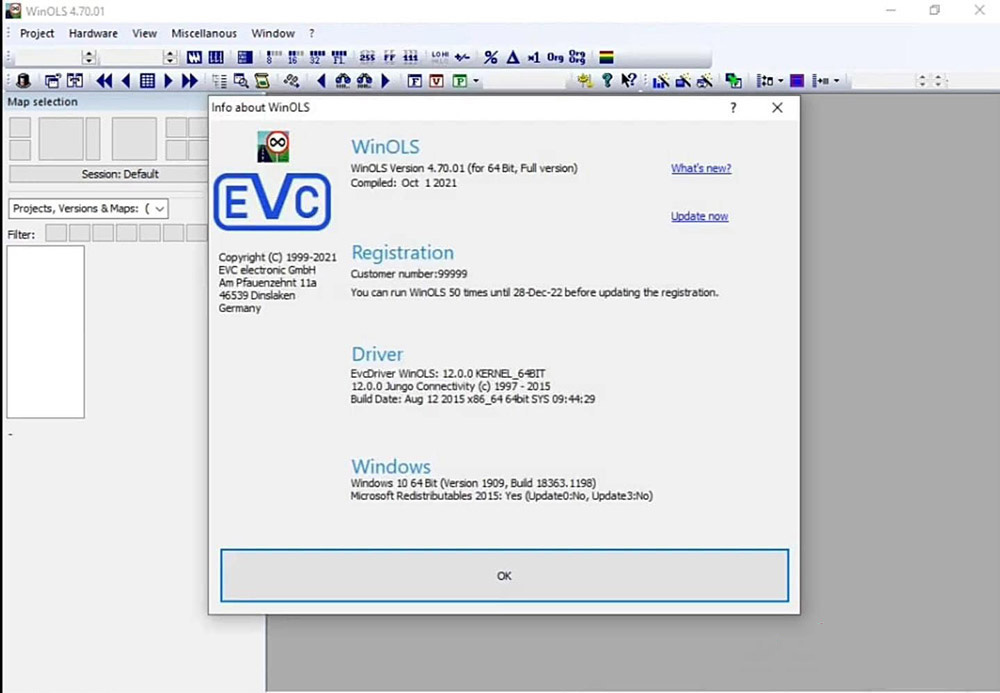This screenshot has height=693, width=1000.
Task: Toggle the V version filter button
Action: pyautogui.click(x=436, y=81)
